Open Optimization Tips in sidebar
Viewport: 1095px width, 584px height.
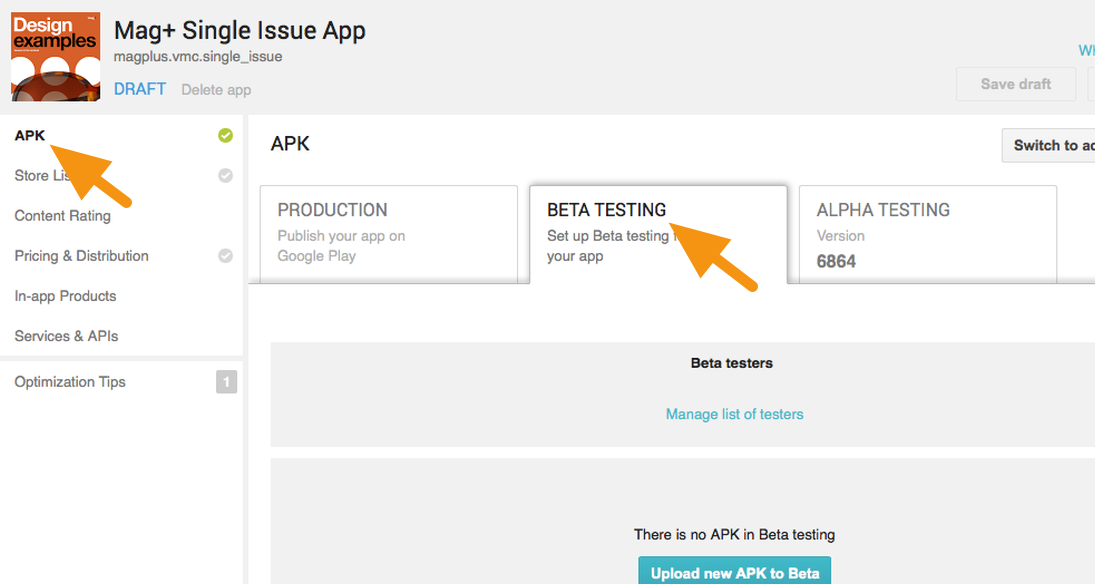pos(70,382)
